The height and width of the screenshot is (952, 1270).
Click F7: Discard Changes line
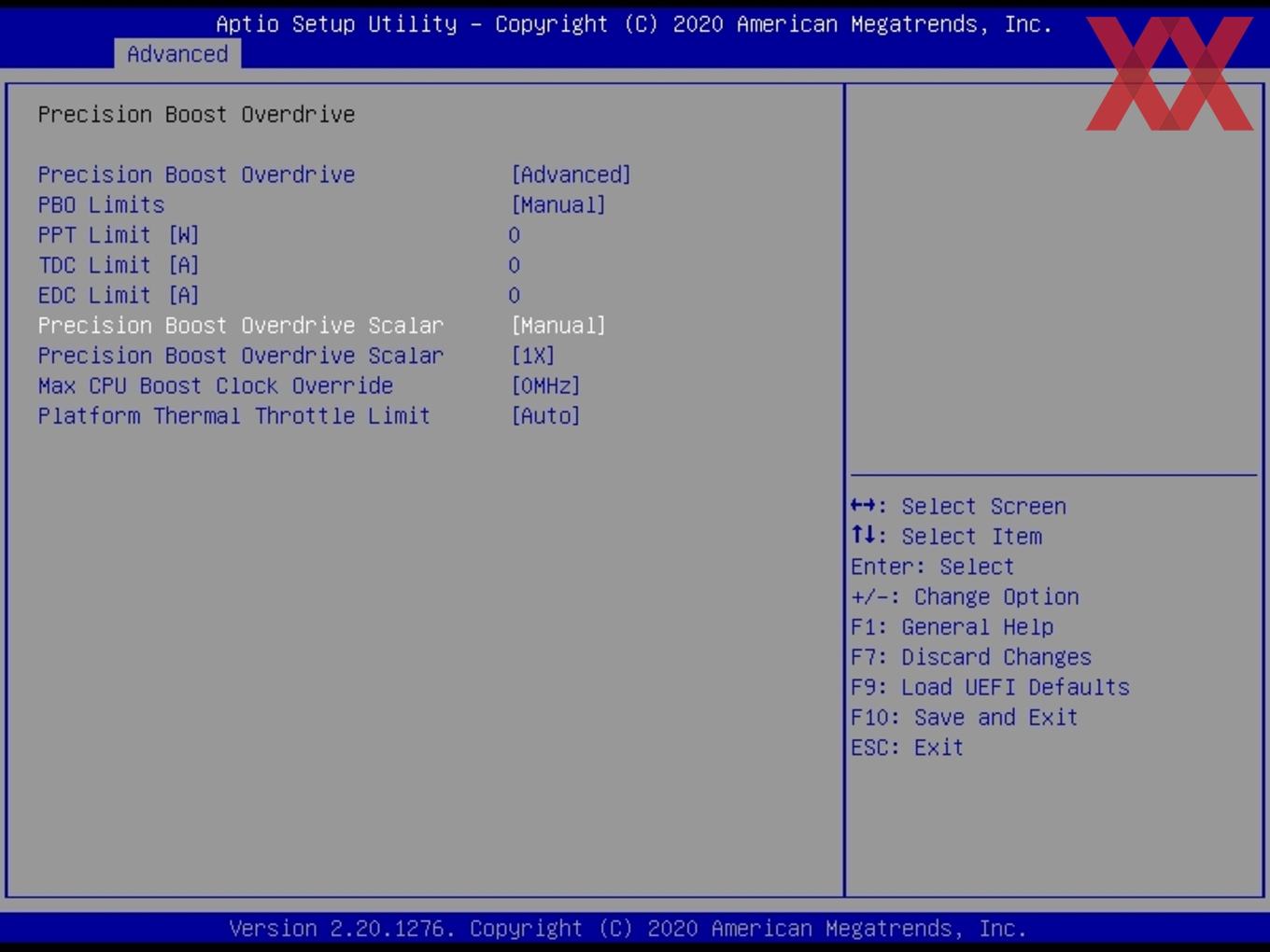pyautogui.click(x=971, y=657)
